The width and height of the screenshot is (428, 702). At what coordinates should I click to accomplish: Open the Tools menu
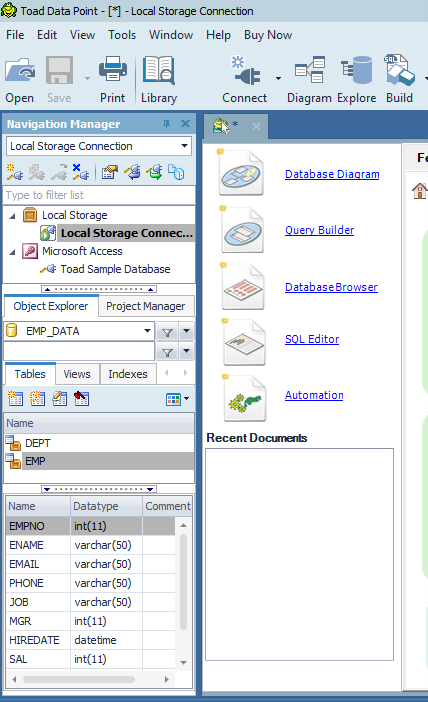click(x=122, y=35)
